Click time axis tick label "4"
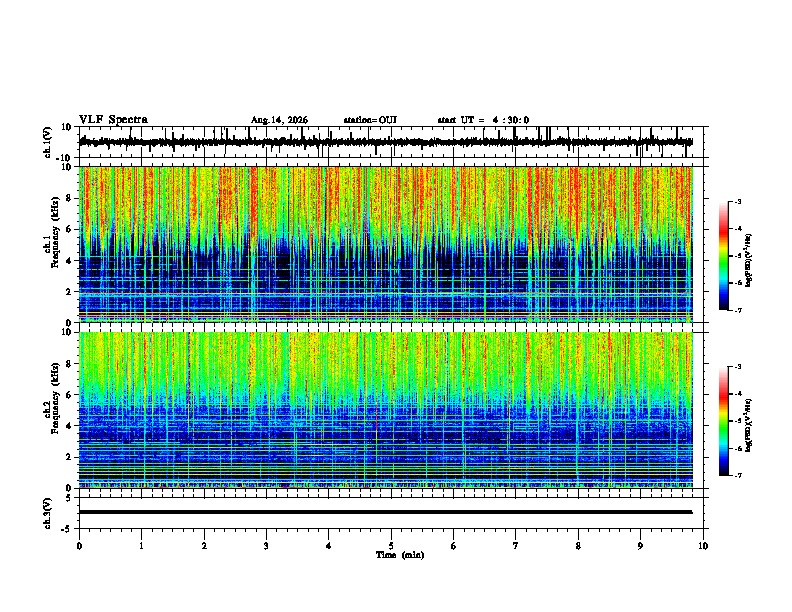The width and height of the screenshot is (792, 612). (328, 546)
